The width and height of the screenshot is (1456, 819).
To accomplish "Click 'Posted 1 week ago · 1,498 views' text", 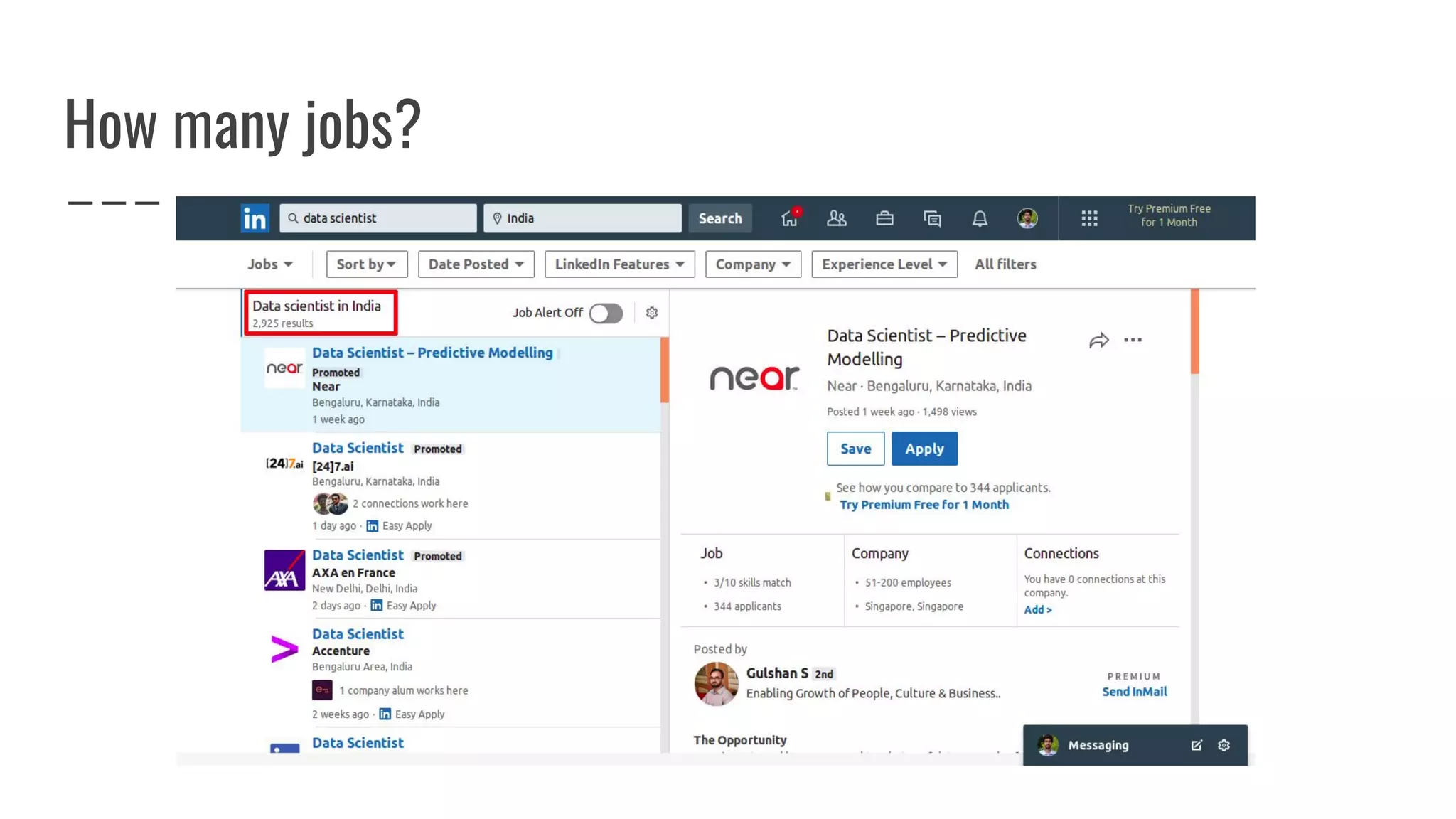I will pos(901,412).
